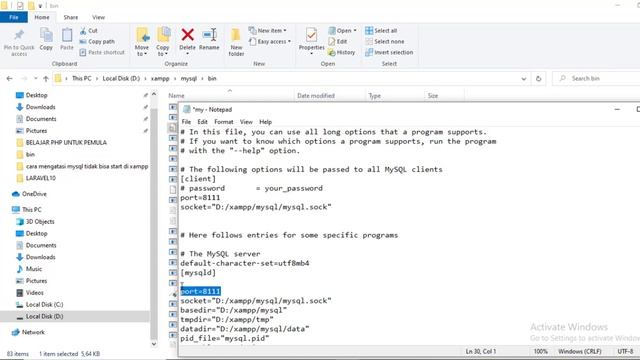Open address bar history dropdown
The width and height of the screenshot is (640, 360).
pyautogui.click(x=524, y=79)
